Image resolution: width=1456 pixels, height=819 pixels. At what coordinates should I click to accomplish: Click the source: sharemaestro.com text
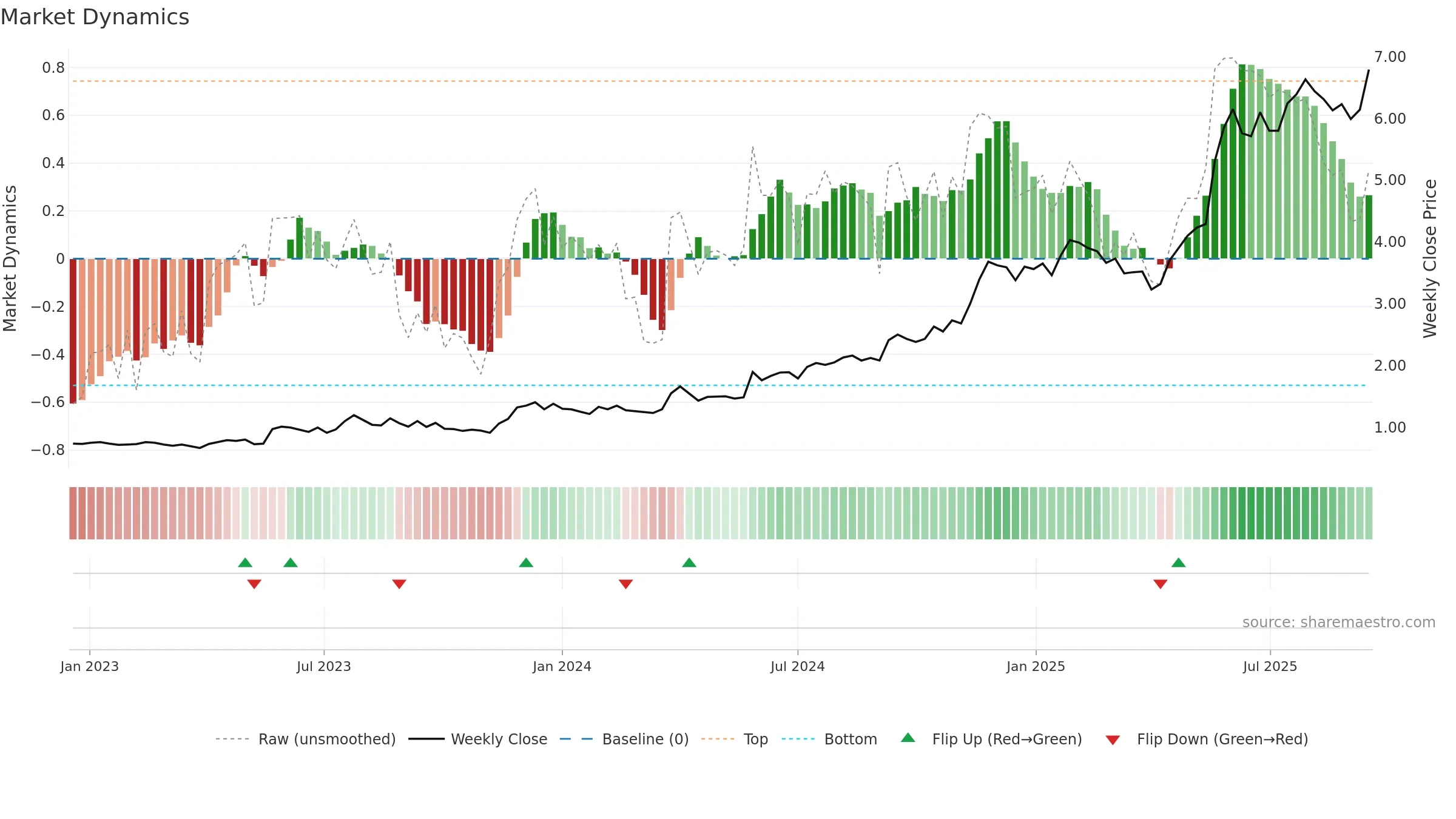pos(1339,622)
